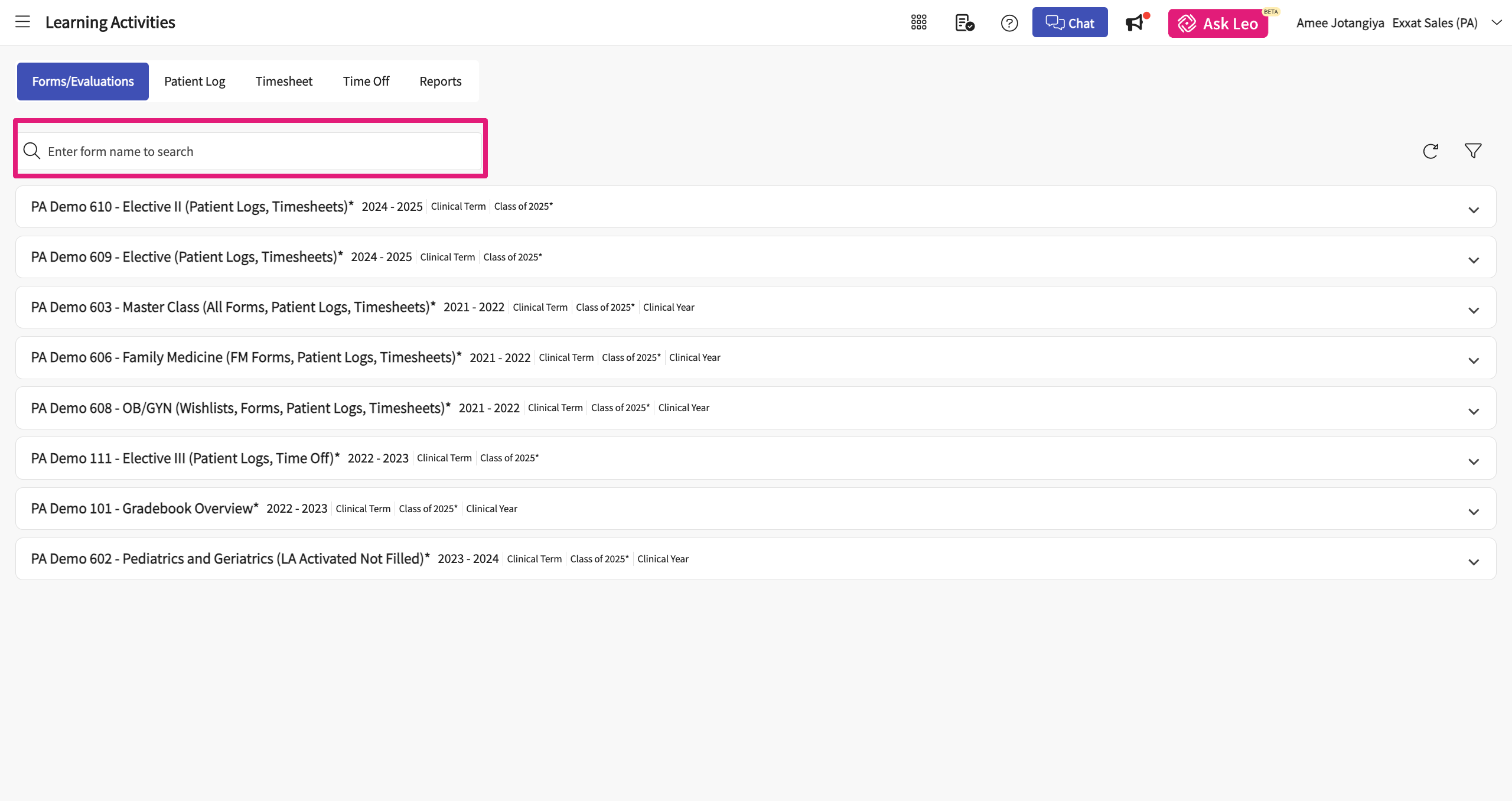Switch to the Patient Log tab
The height and width of the screenshot is (801, 1512).
(194, 82)
